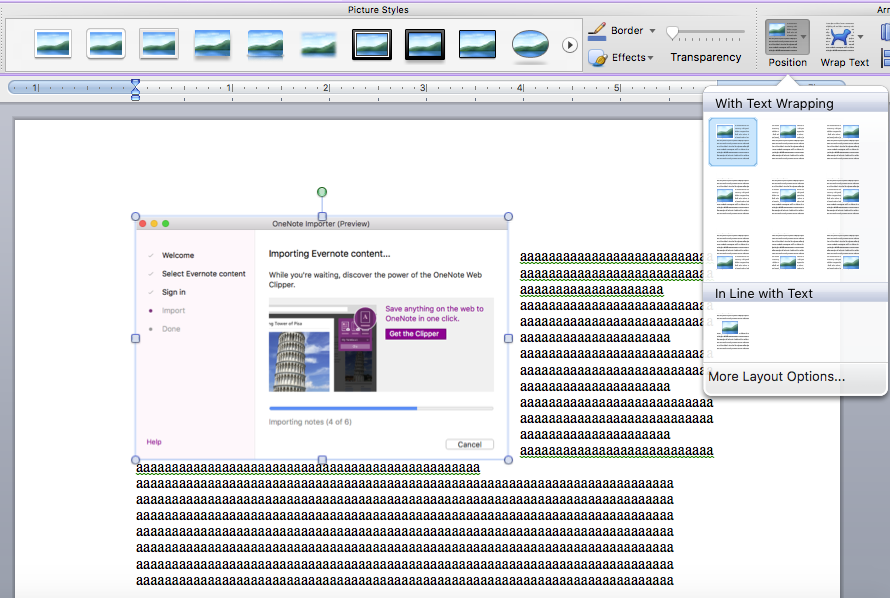Screen dimensions: 890x598
Task: Click the top-left resize handle of the image
Action: tap(135, 216)
